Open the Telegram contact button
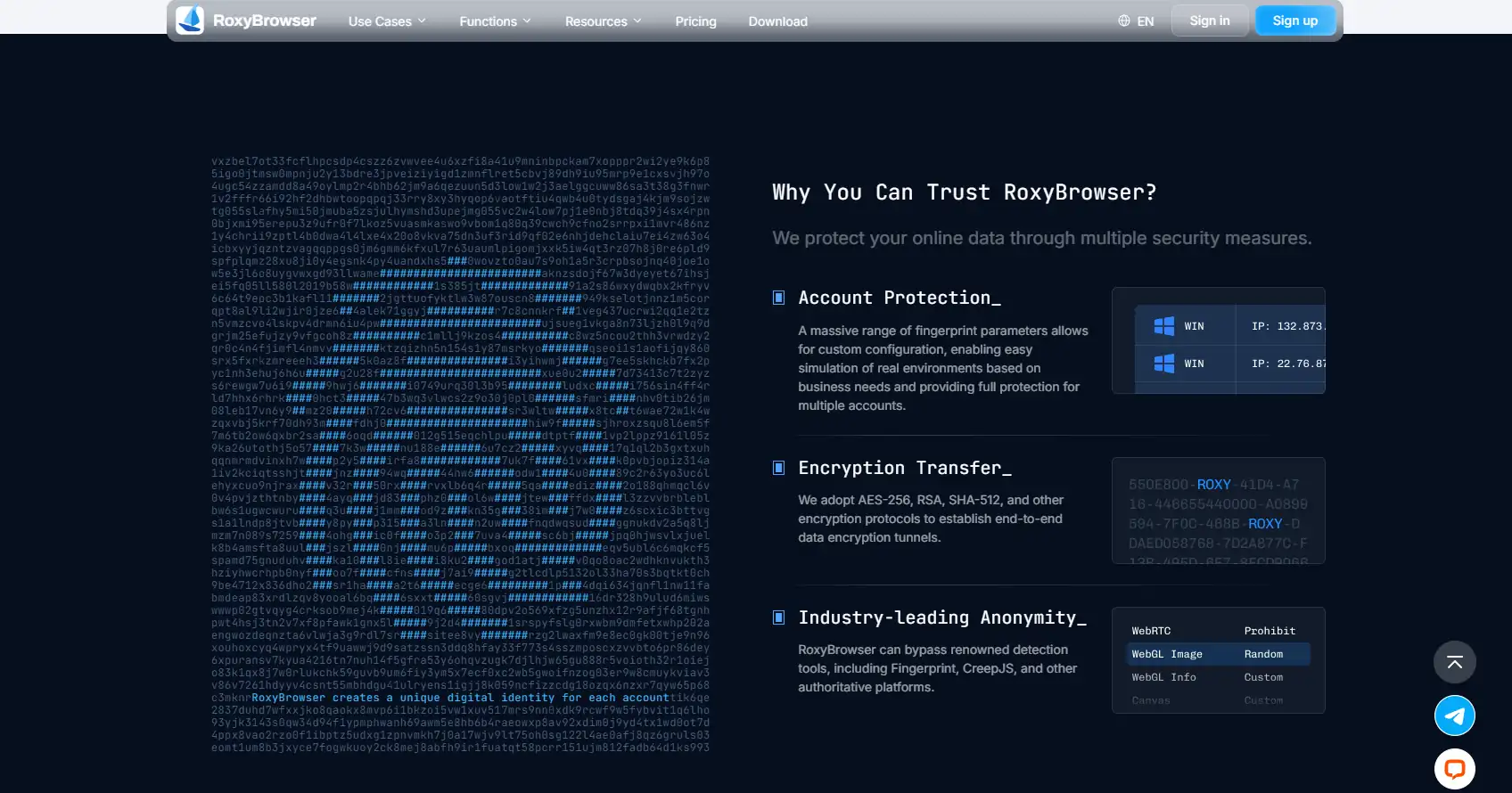 tap(1455, 715)
